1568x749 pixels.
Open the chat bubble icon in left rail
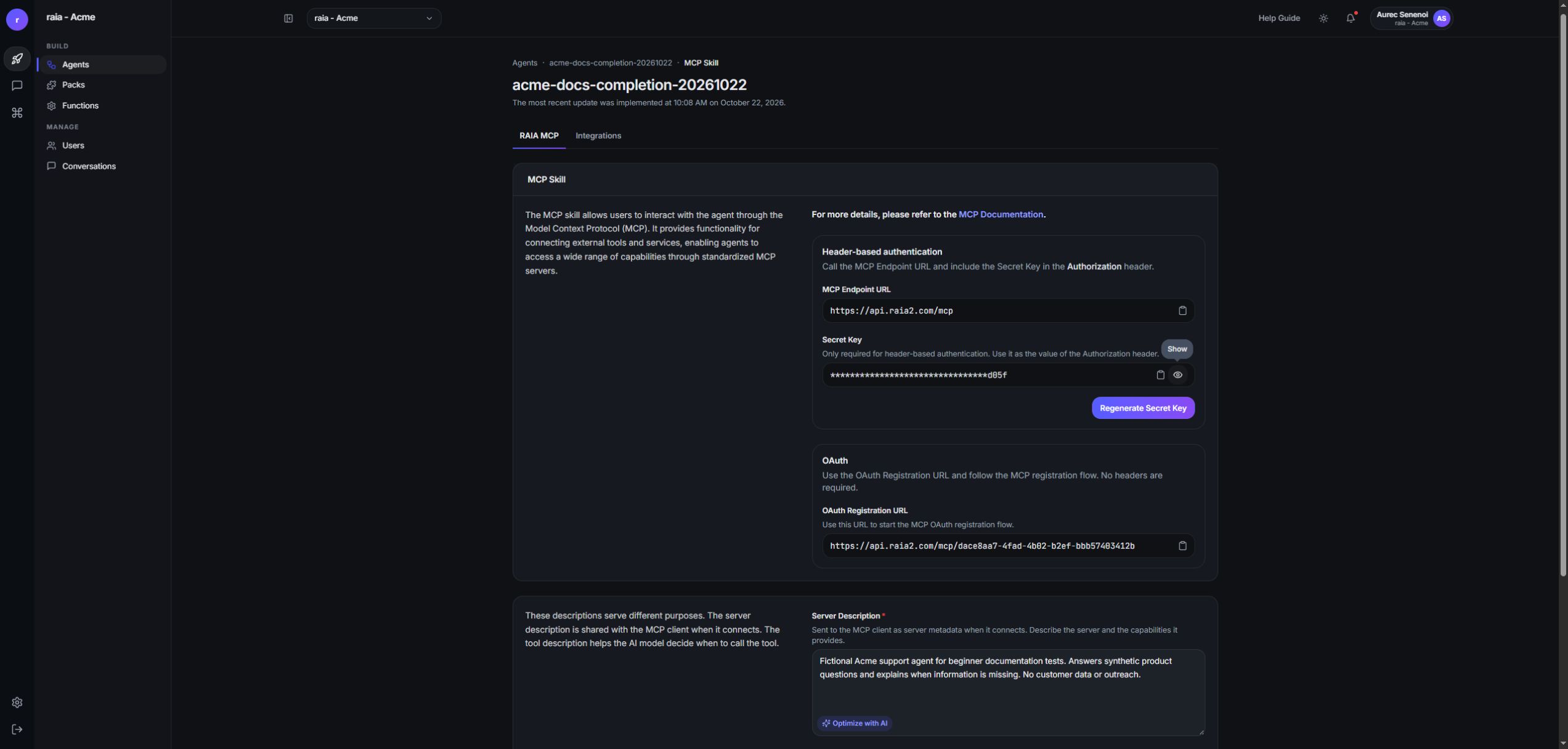[x=17, y=86]
